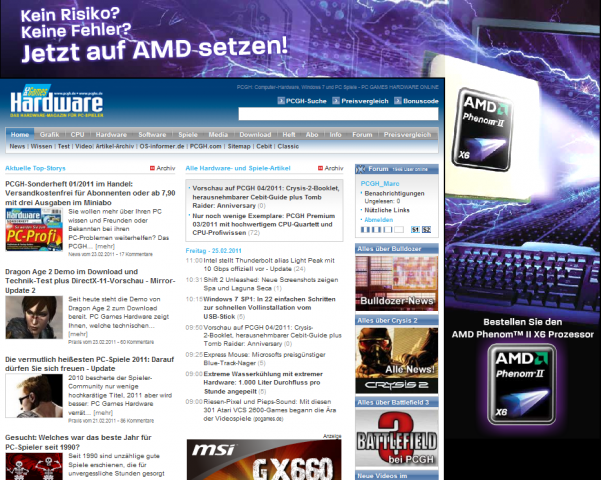The width and height of the screenshot is (601, 480).
Task: Open the heißesten PC-Spiele 2011 headline
Action: [89, 364]
